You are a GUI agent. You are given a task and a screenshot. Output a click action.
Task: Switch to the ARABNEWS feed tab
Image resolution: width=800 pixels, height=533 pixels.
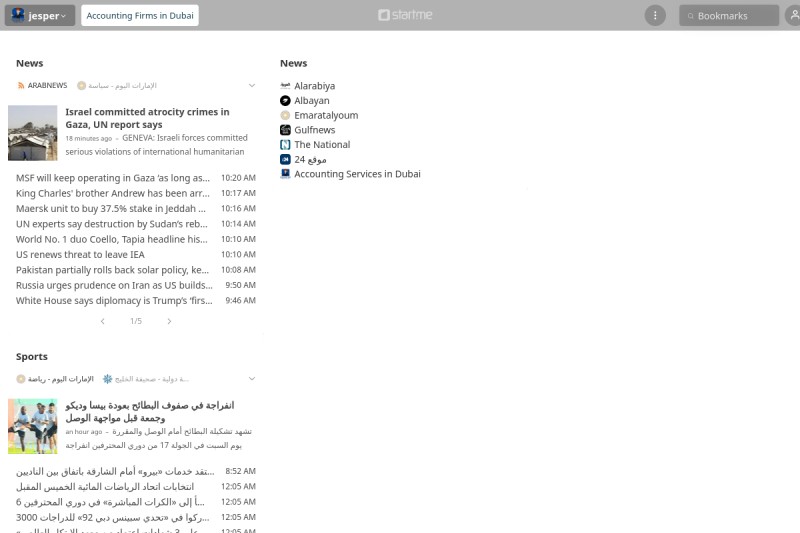[x=42, y=85]
